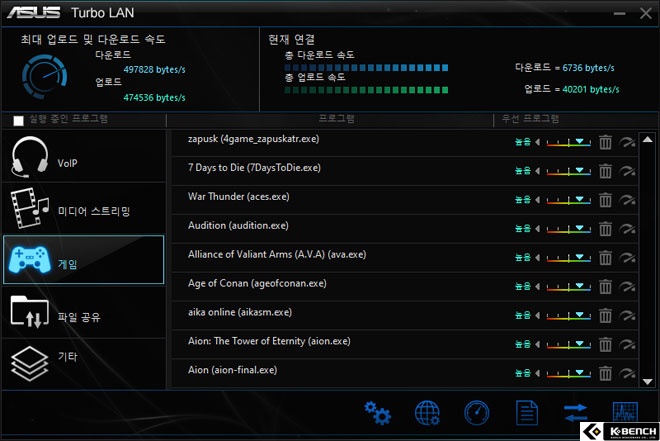Select the 미디어 스트리밍 category
Screen dimensions: 660x441
[84, 209]
